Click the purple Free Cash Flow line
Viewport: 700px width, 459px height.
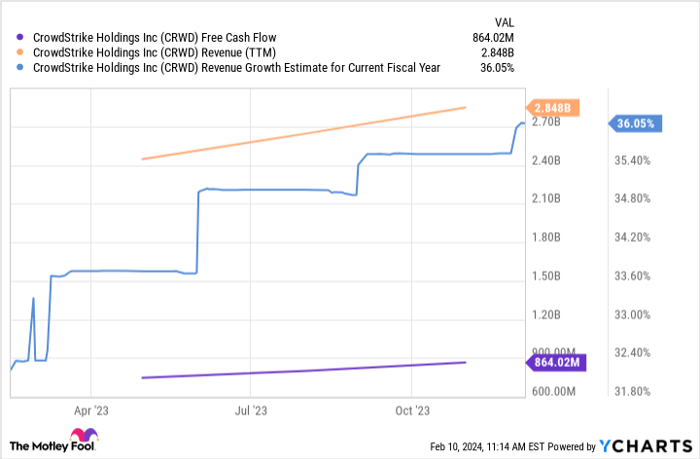point(305,370)
